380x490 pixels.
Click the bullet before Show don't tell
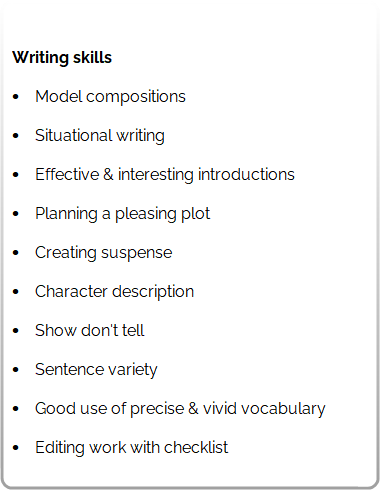coord(16,331)
